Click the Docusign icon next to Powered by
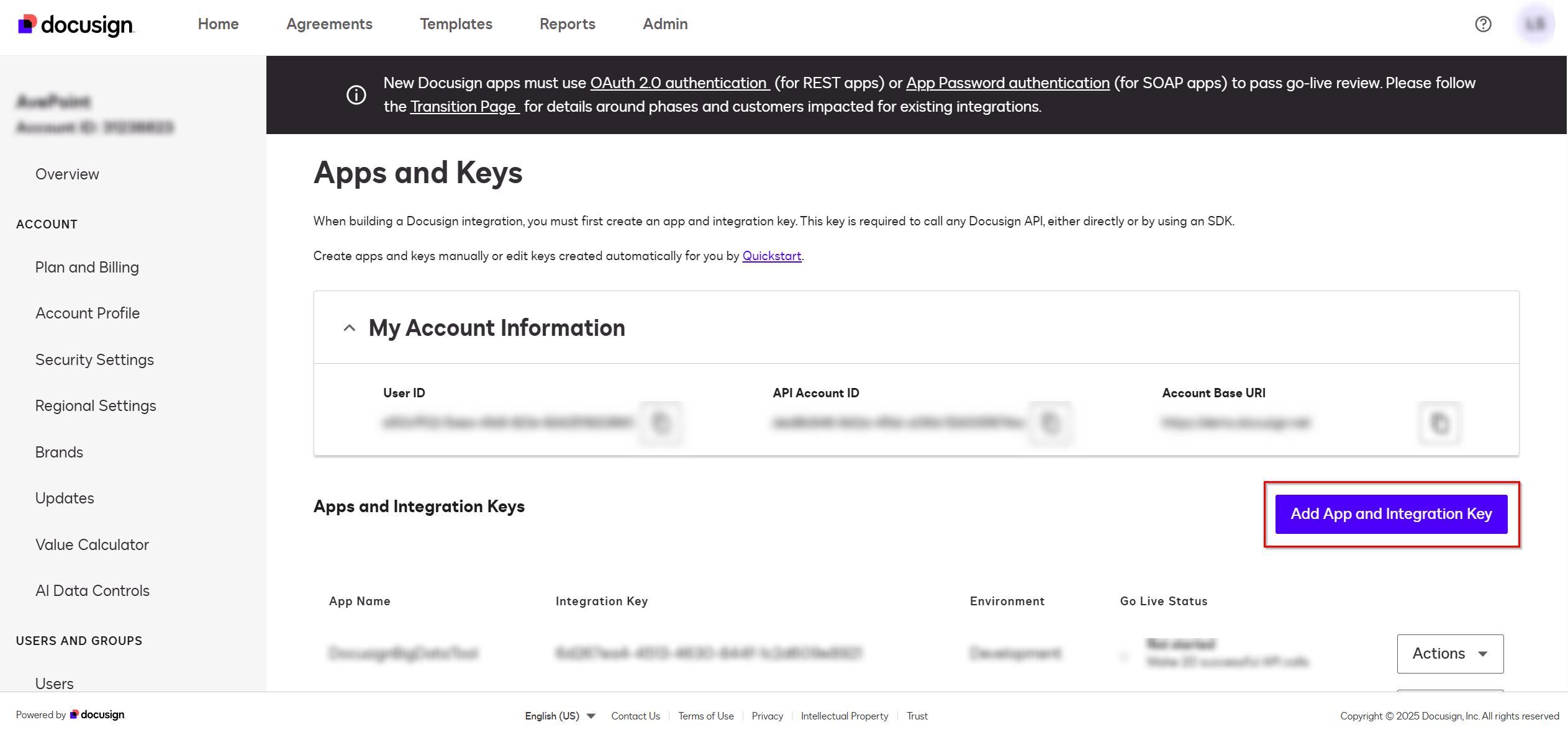 (x=74, y=715)
